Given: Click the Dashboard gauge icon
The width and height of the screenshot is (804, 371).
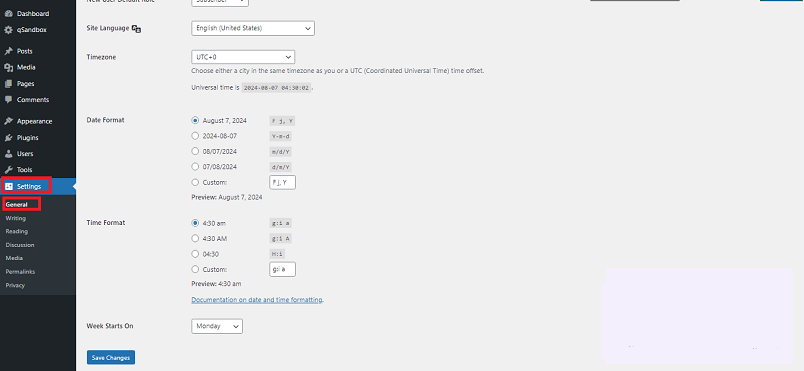Looking at the screenshot, I should [8, 14].
